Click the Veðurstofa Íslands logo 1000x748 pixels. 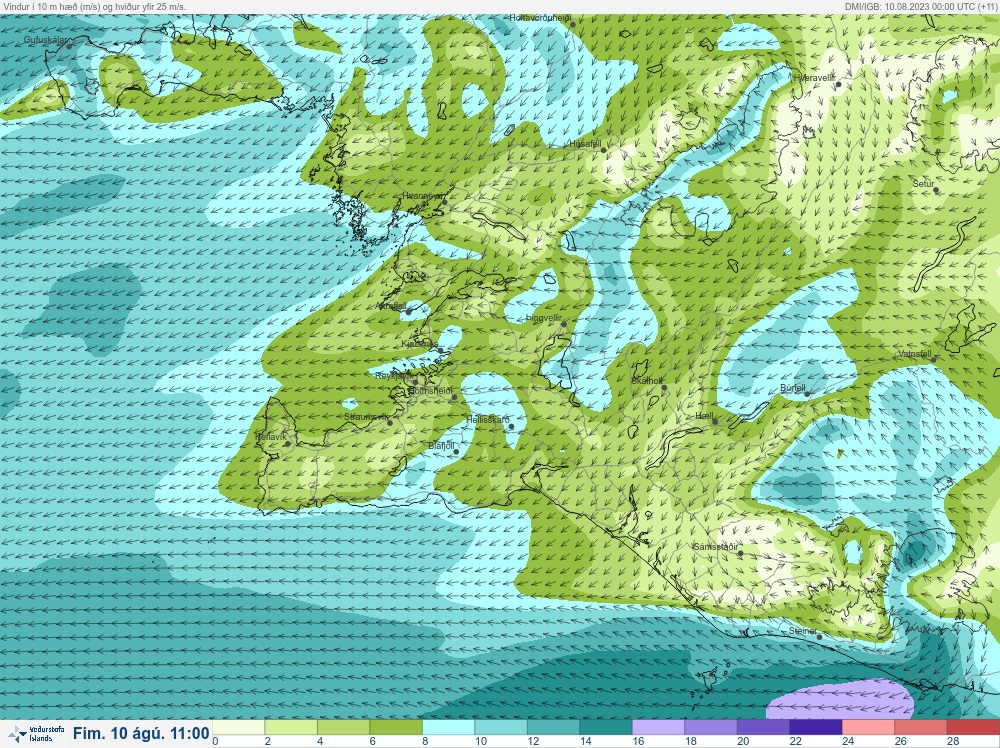tap(36, 733)
